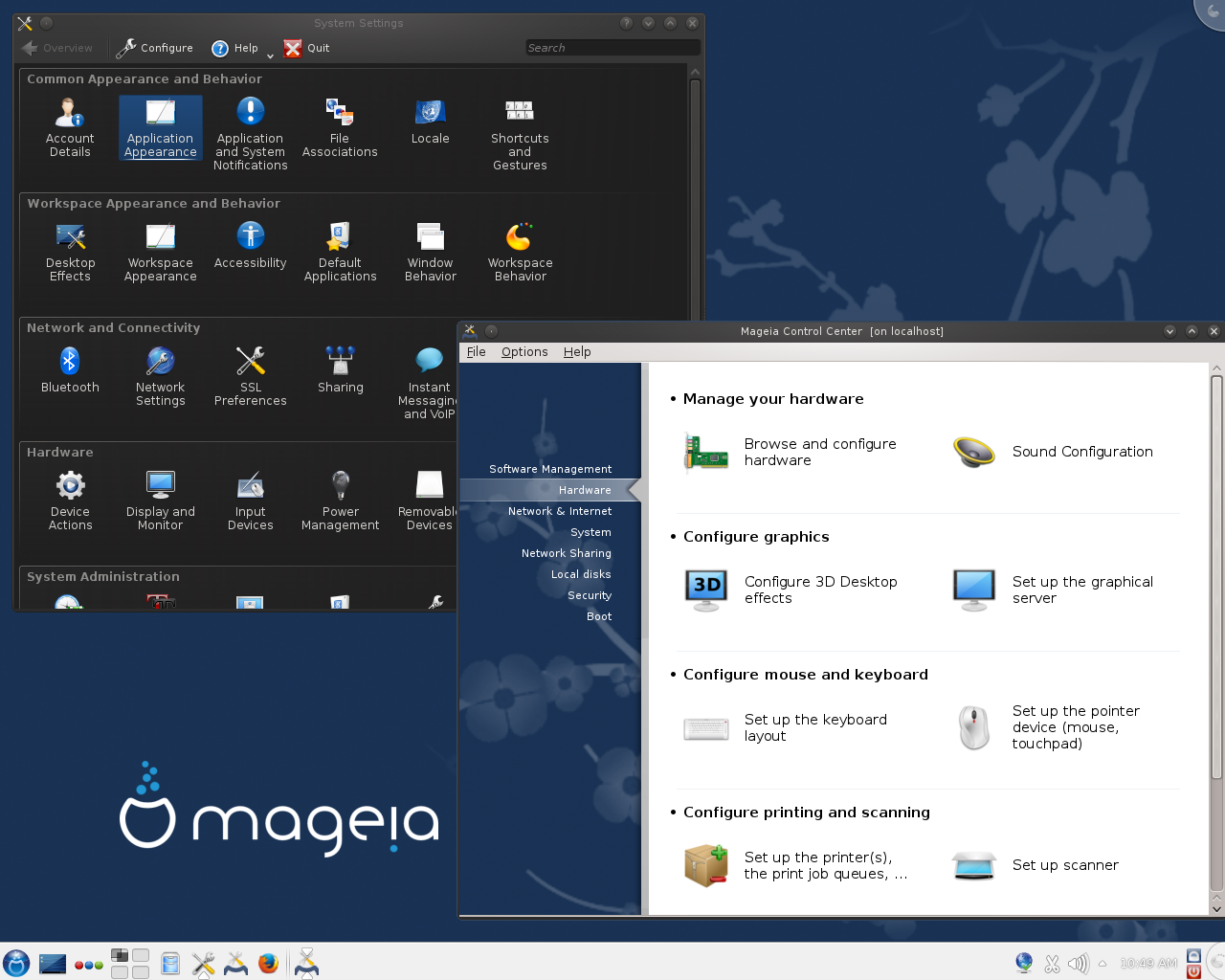This screenshot has height=980, width=1225.
Task: Click Configure button in System Settings toolbar
Action: click(x=155, y=48)
